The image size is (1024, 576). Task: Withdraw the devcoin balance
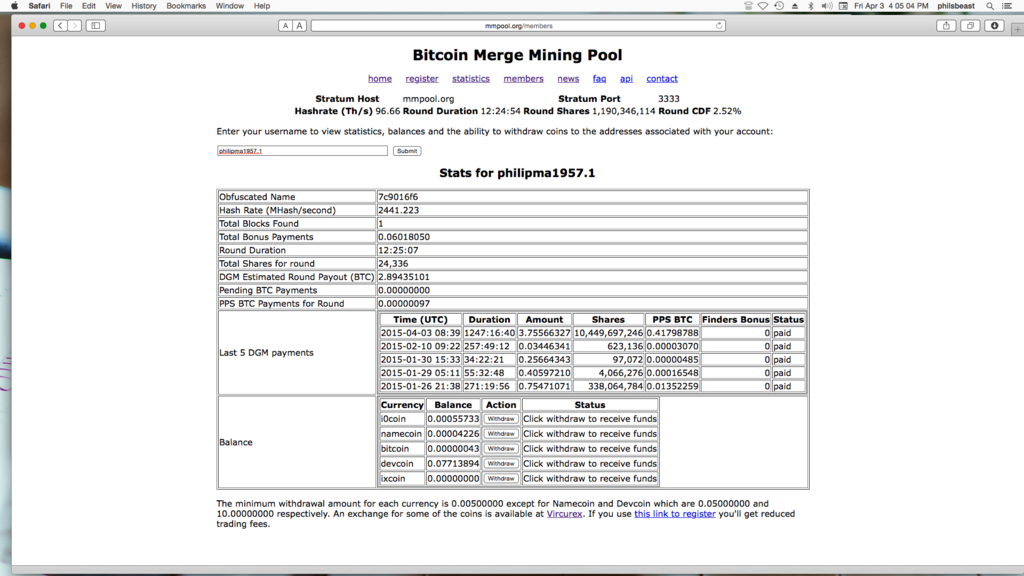click(x=501, y=464)
